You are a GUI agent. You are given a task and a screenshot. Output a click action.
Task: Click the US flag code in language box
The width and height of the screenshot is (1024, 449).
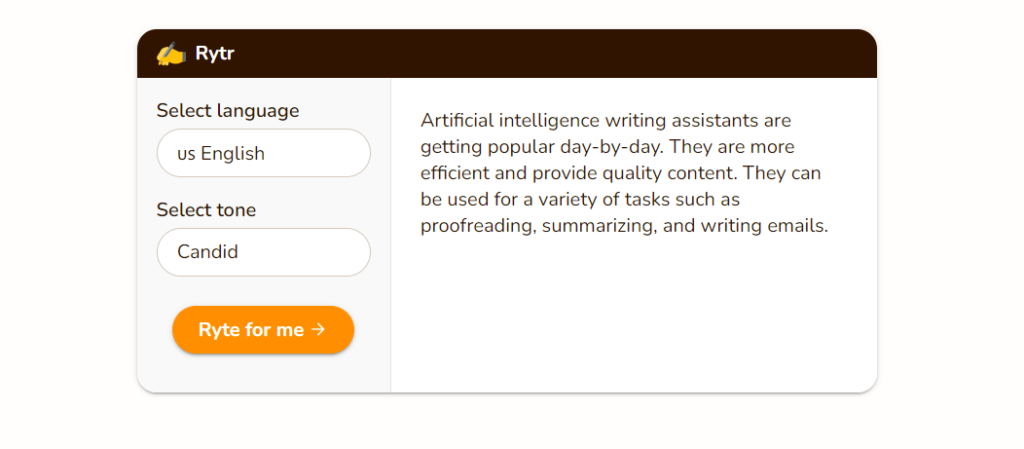[186, 154]
